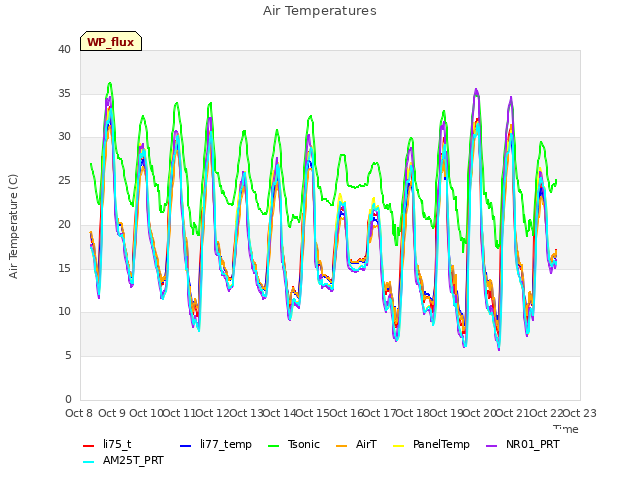Click the purple NR01_PRT legend swatch
The height and width of the screenshot is (480, 640).
[492, 445]
